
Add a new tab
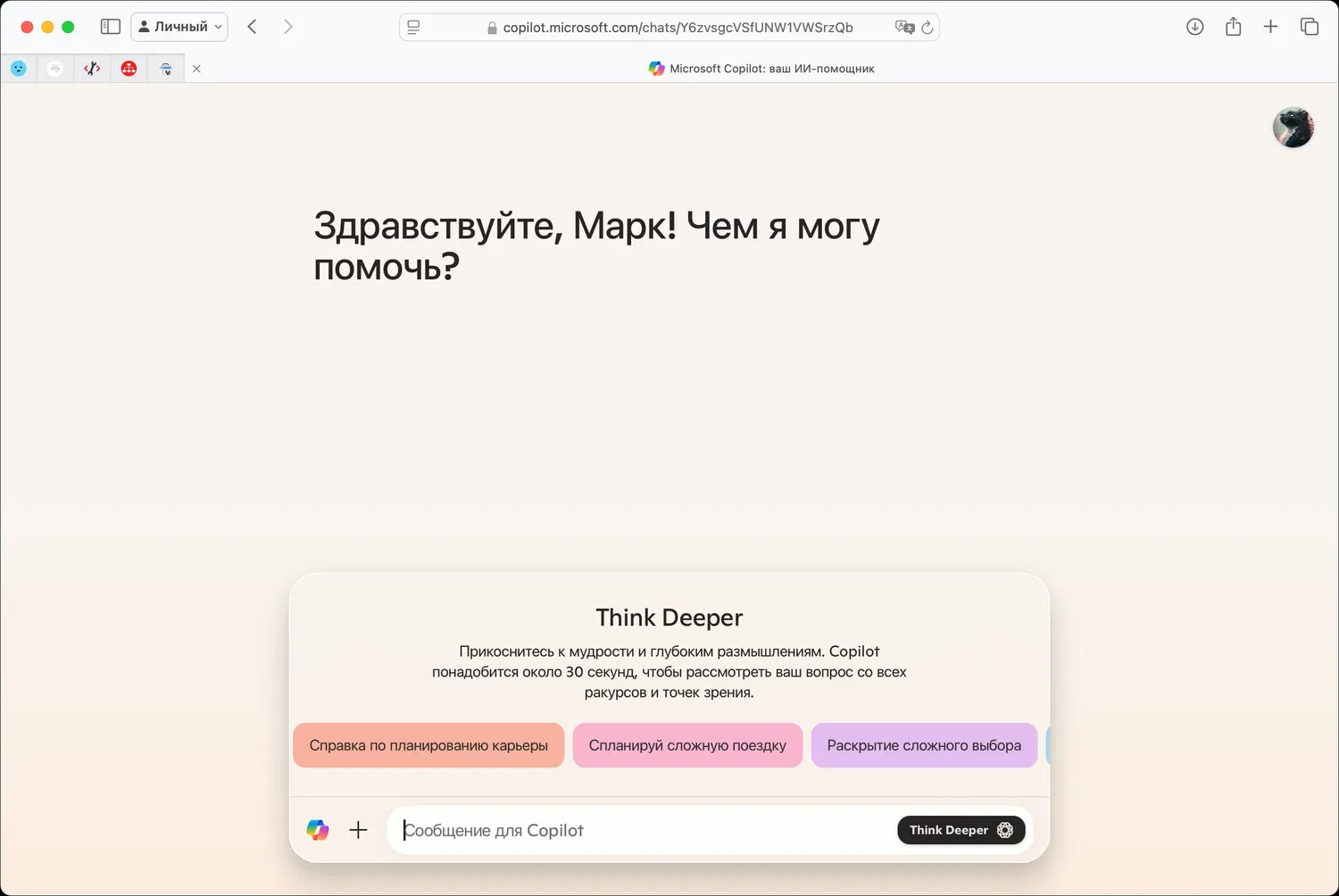point(1271,27)
